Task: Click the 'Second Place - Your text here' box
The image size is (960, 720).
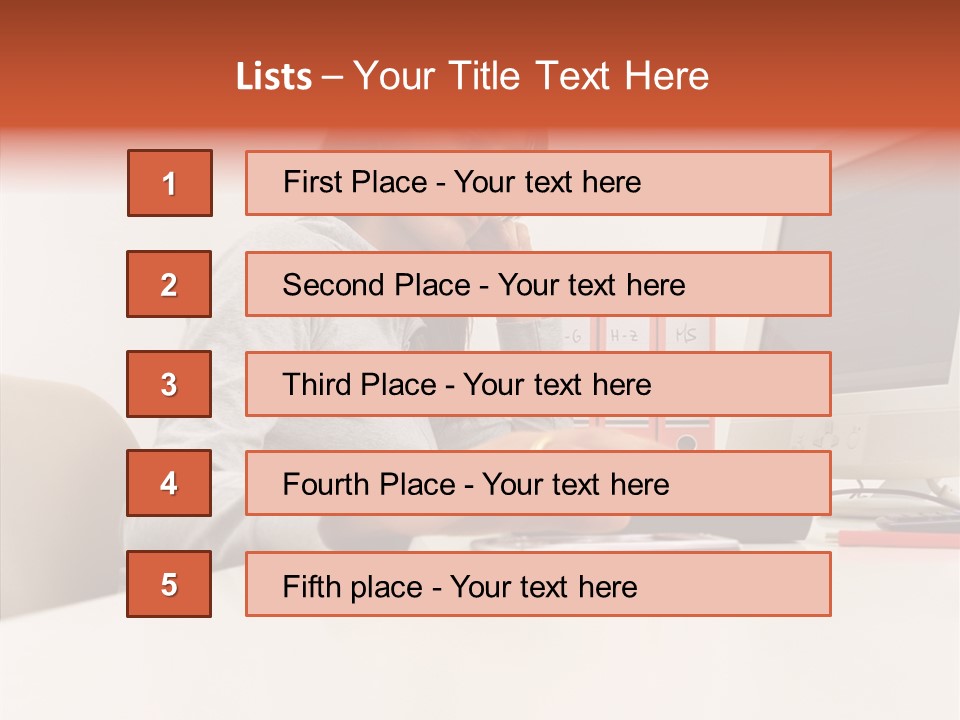Action: 538,284
